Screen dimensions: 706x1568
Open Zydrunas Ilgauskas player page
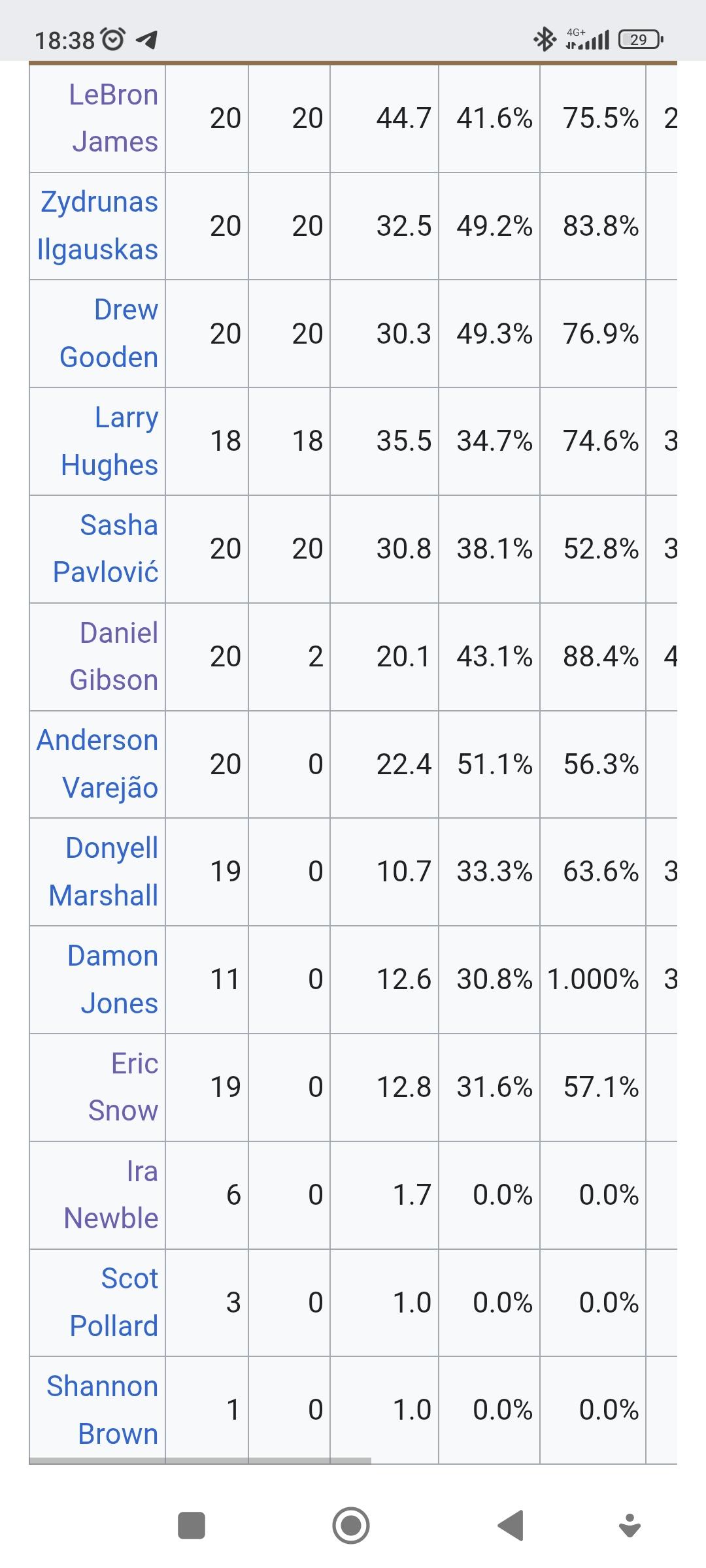[97, 226]
